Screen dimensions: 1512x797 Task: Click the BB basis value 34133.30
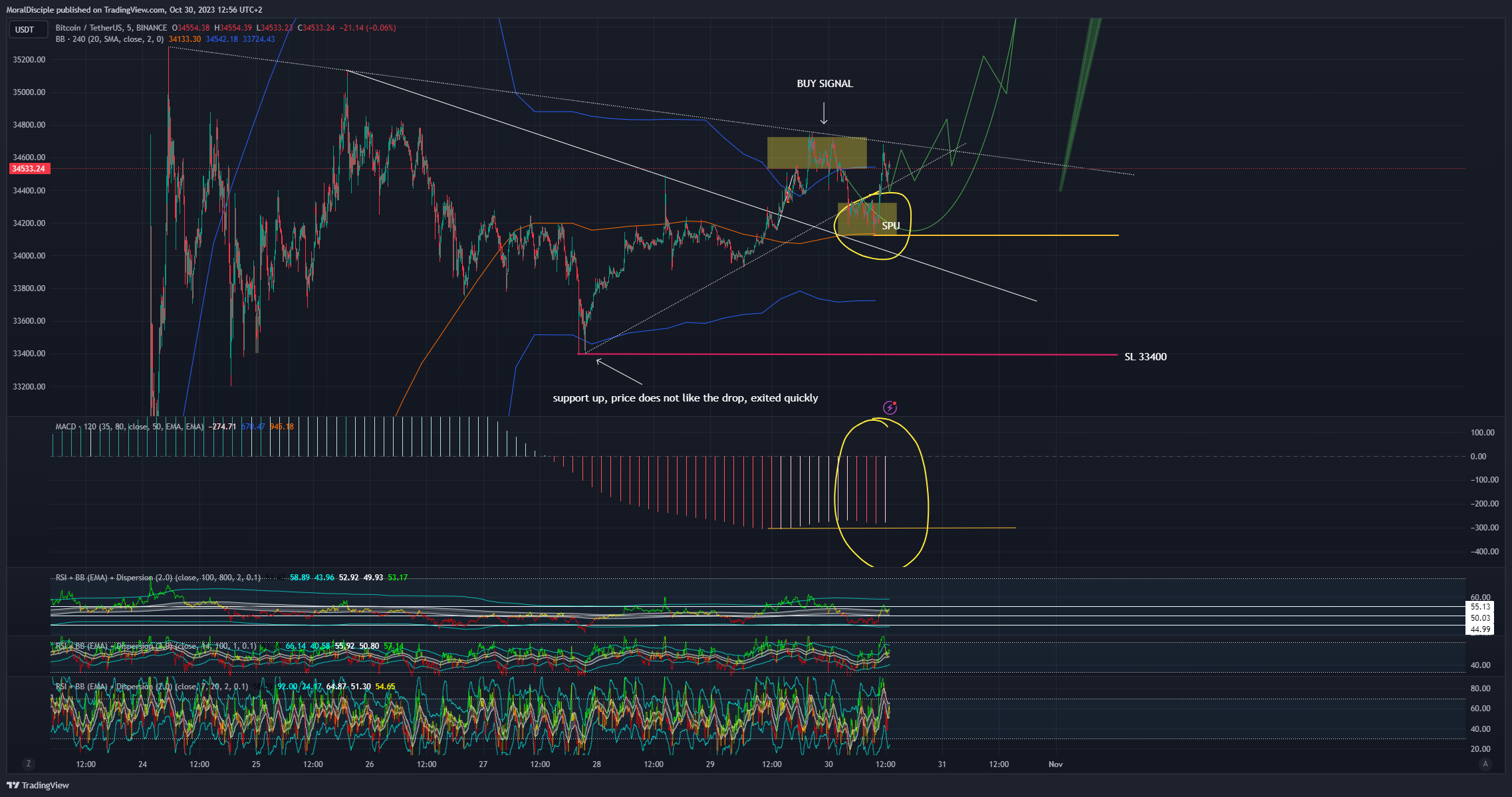185,39
